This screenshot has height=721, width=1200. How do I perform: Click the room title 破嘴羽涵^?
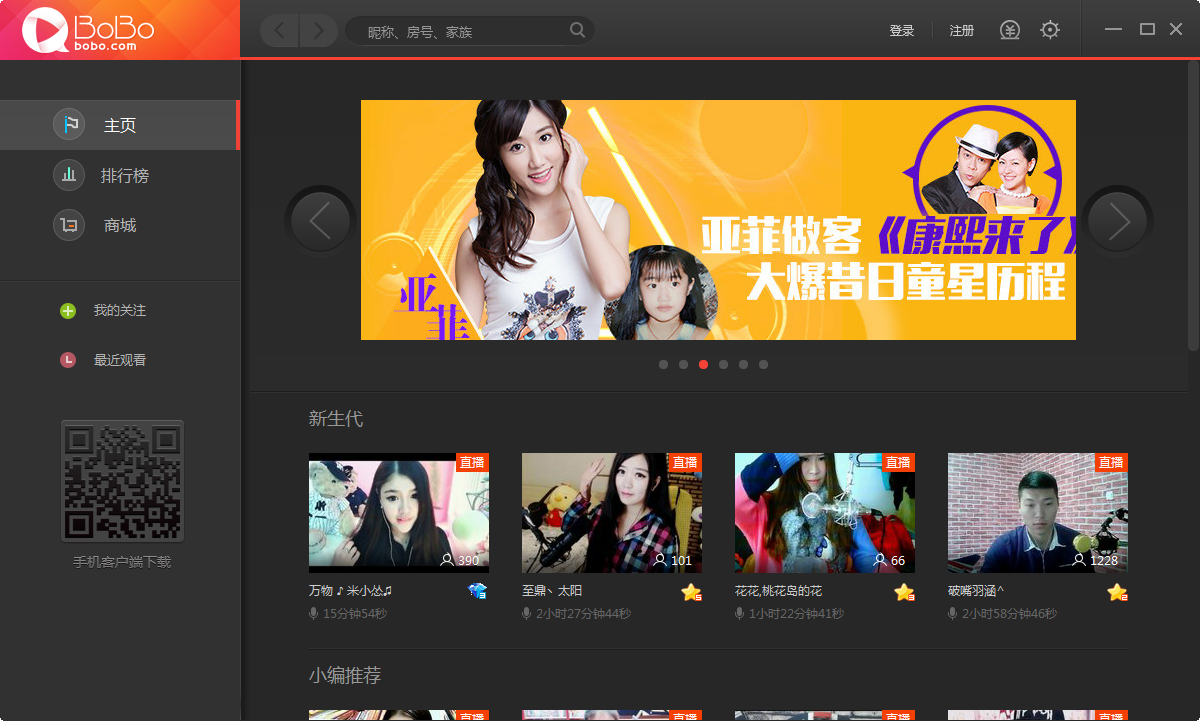tap(976, 591)
